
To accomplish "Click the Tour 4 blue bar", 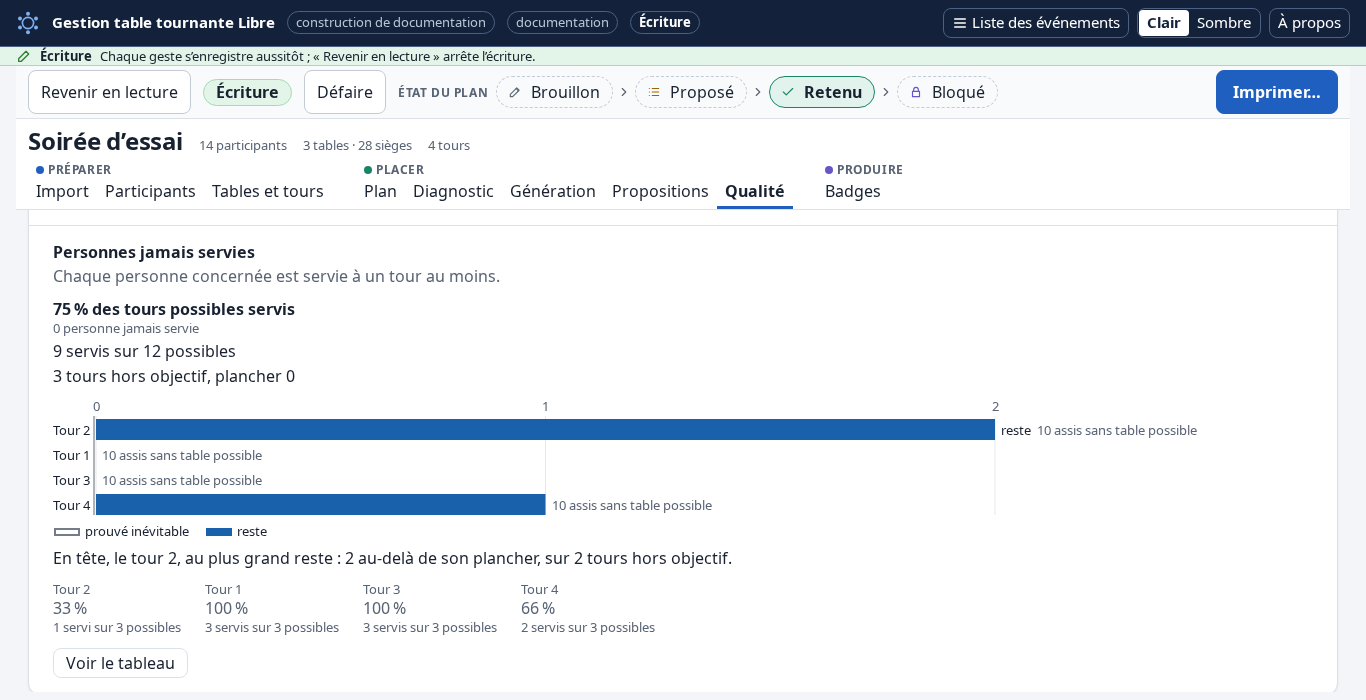I will pyautogui.click(x=320, y=505).
